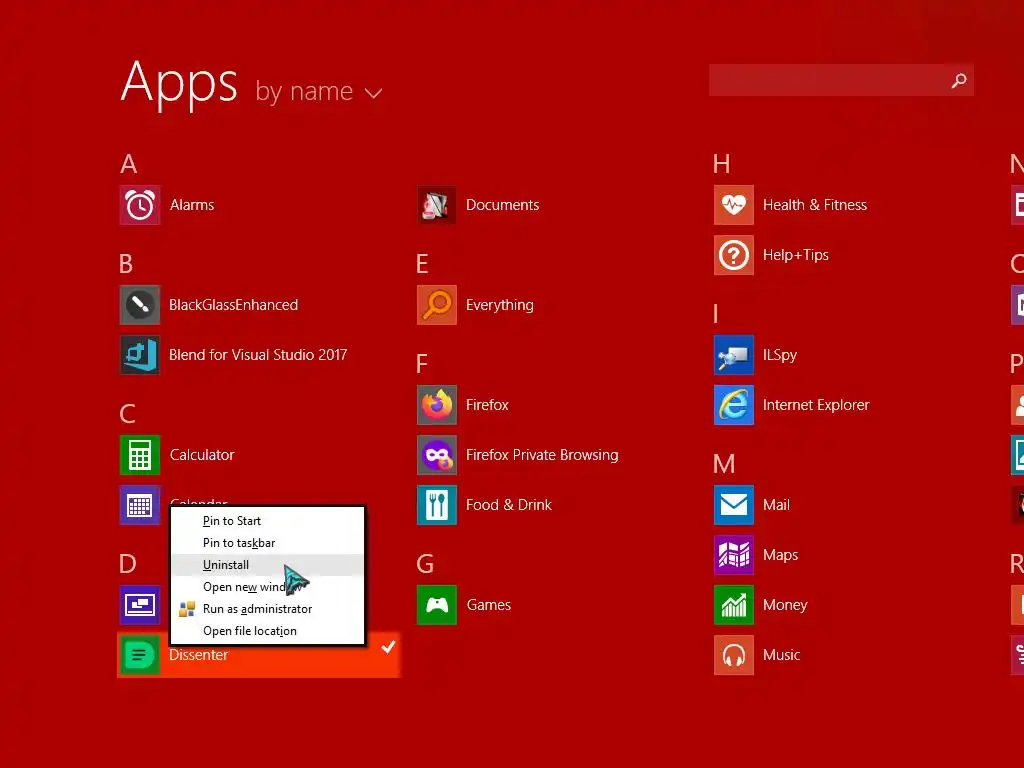Click the Apps search input field
Image resolution: width=1024 pixels, height=768 pixels.
[x=841, y=80]
